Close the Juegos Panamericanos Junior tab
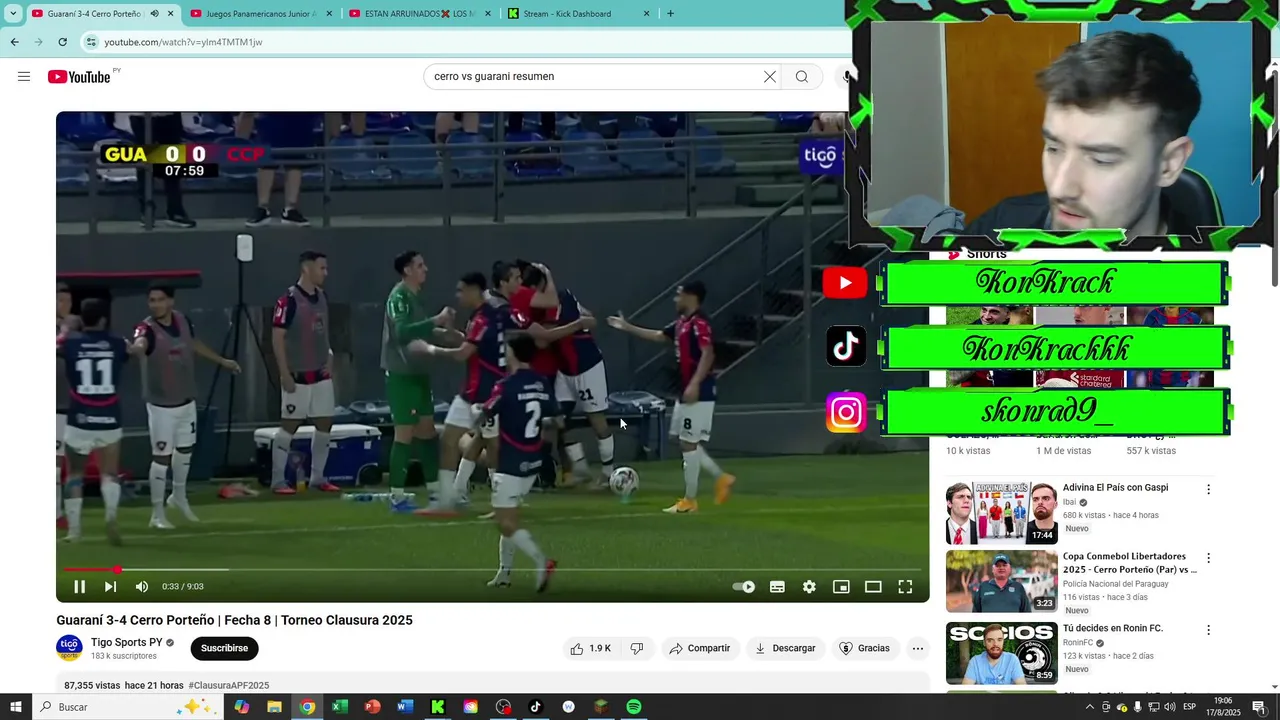Viewport: 1280px width, 720px height. pos(329,14)
